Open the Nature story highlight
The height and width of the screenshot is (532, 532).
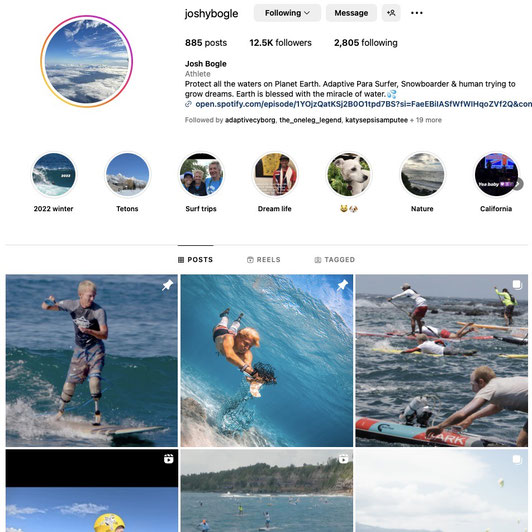click(422, 174)
